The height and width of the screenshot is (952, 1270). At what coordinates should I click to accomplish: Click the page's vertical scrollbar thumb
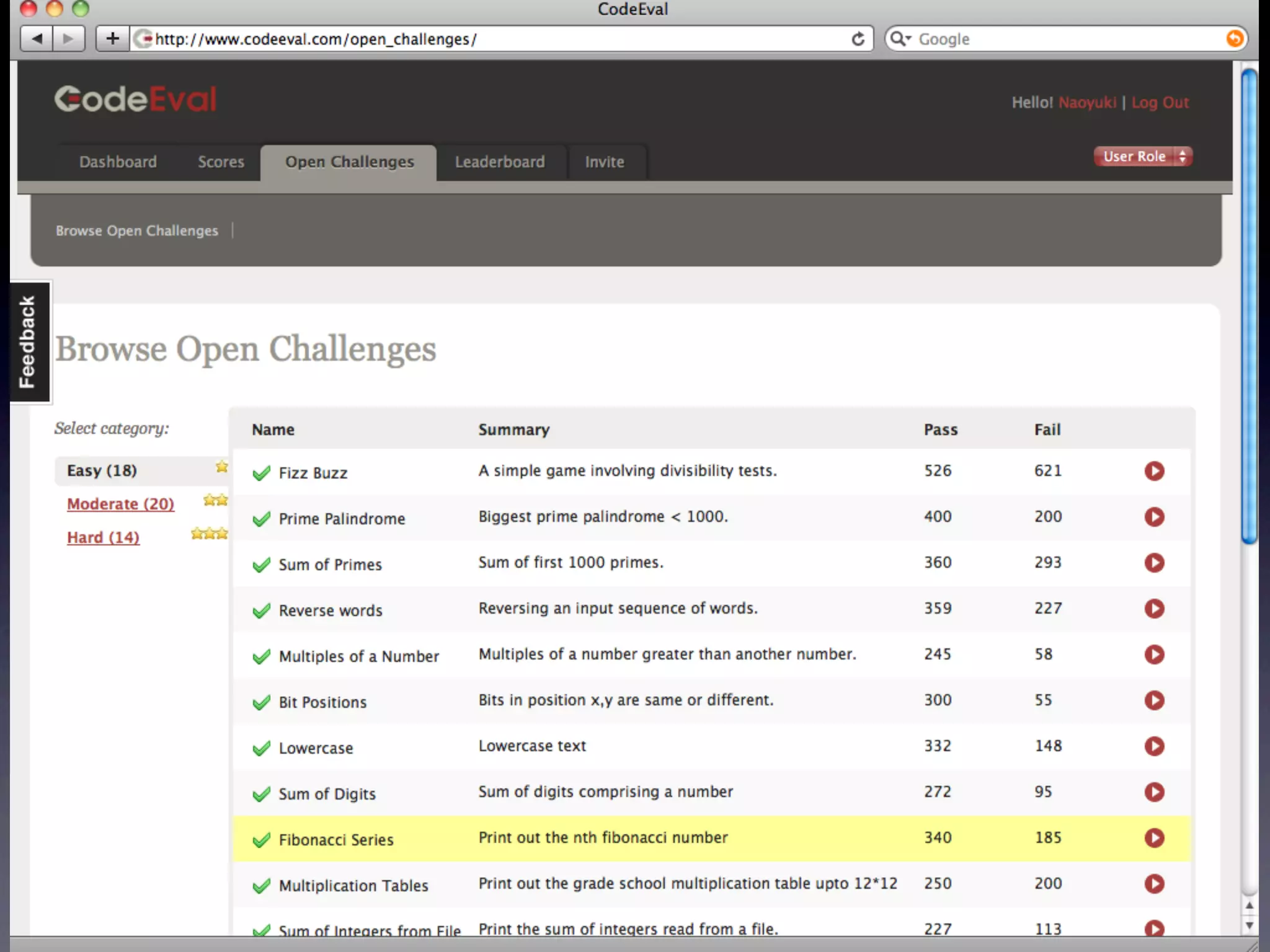click(x=1250, y=306)
